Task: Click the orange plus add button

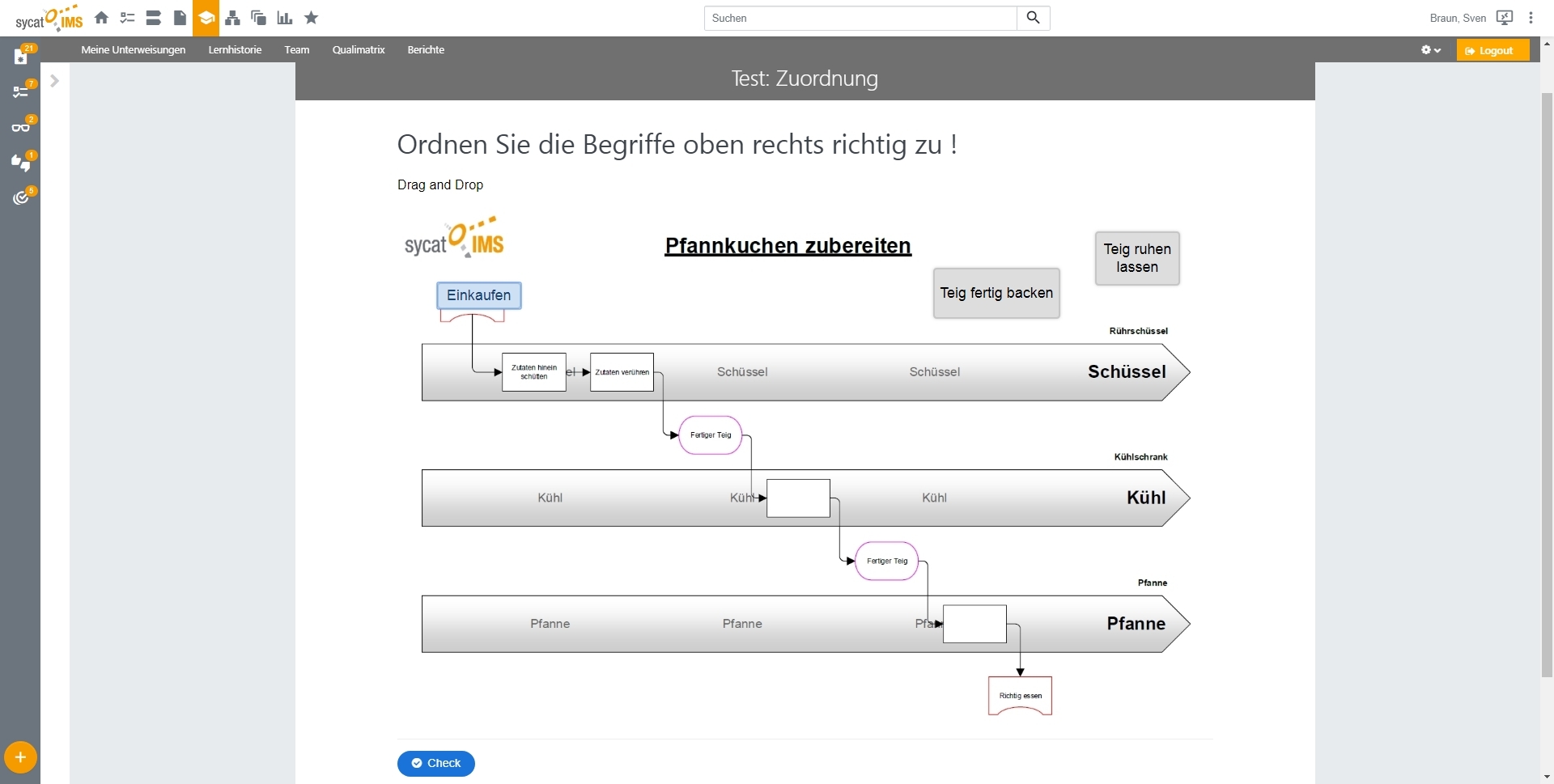Action: click(x=20, y=758)
